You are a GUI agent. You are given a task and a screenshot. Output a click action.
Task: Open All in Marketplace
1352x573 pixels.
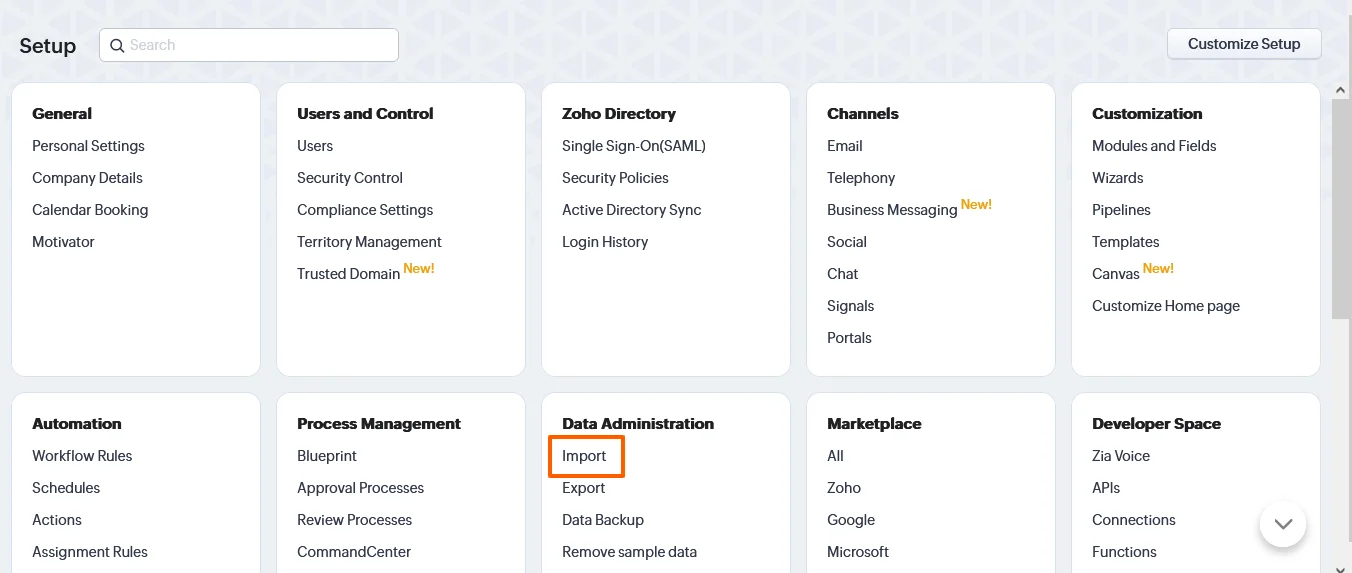[835, 456]
